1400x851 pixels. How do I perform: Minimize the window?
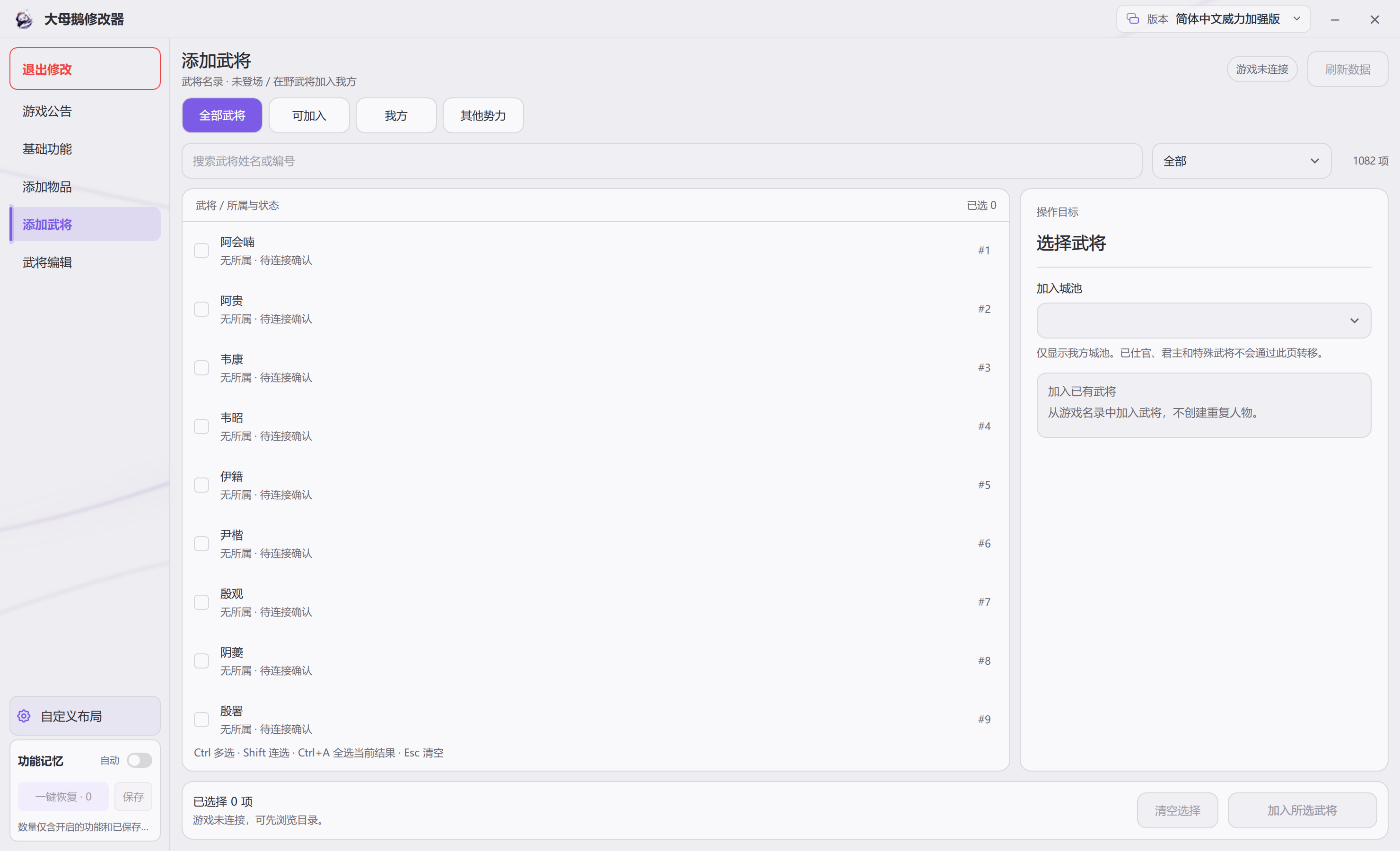[1335, 19]
